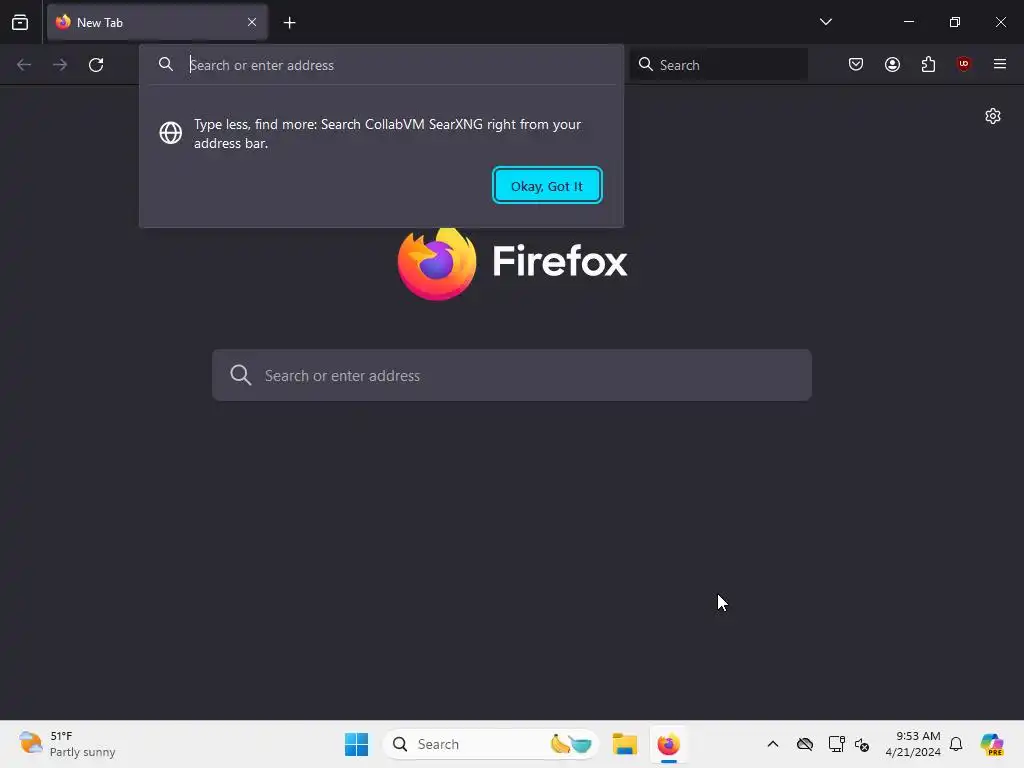Open the clock showing 9:53 AM
This screenshot has width=1024, height=768.
point(913,744)
